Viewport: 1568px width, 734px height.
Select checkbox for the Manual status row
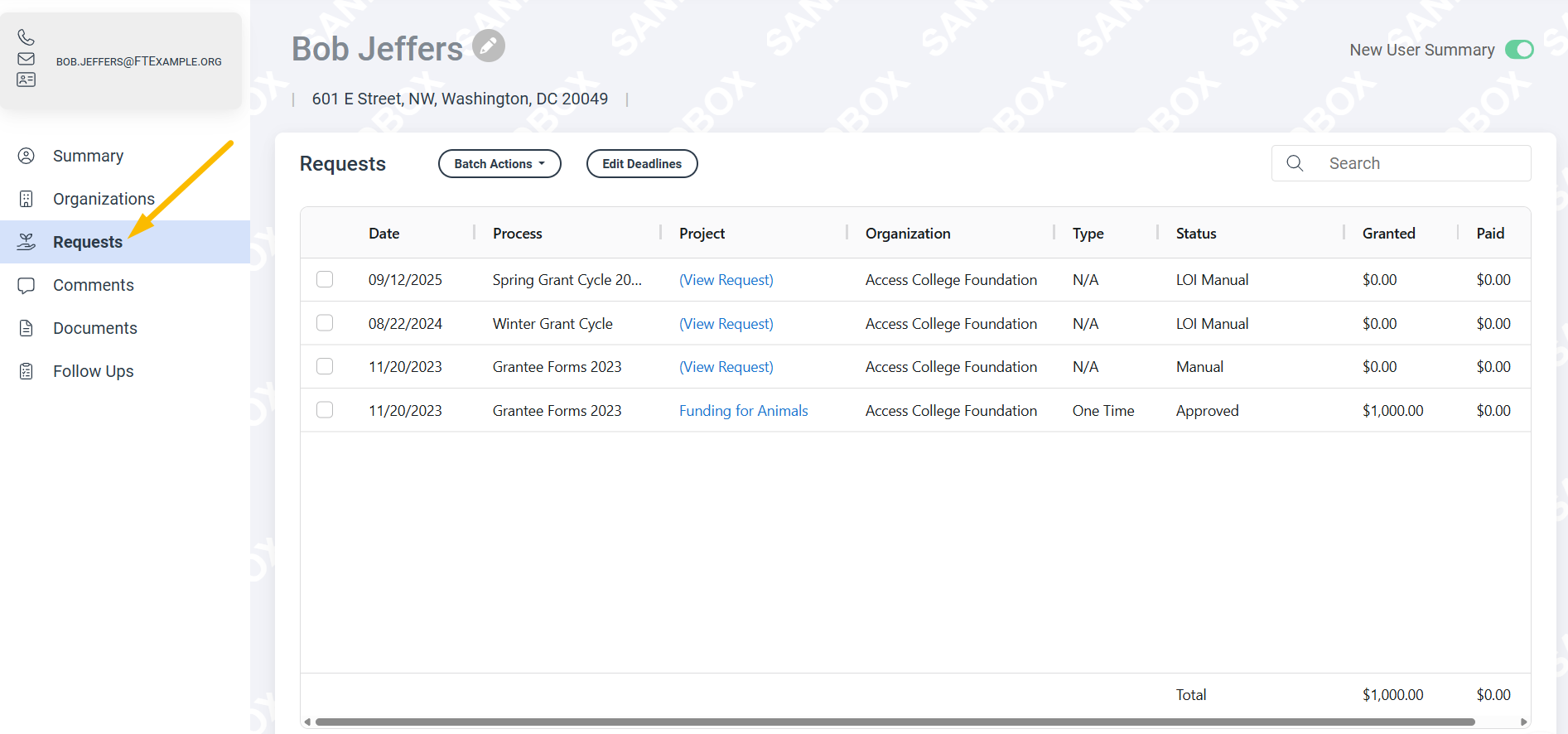(325, 366)
